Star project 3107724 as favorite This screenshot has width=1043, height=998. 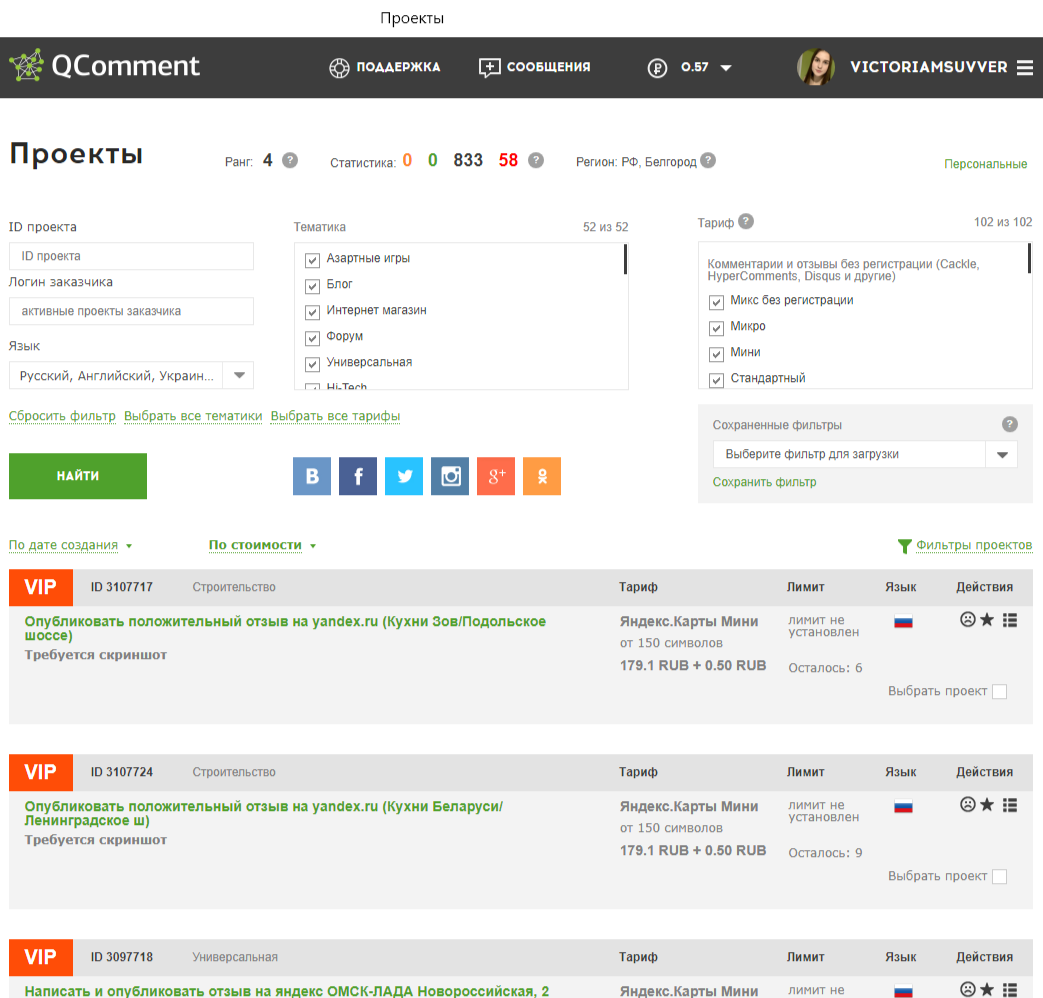click(x=987, y=804)
